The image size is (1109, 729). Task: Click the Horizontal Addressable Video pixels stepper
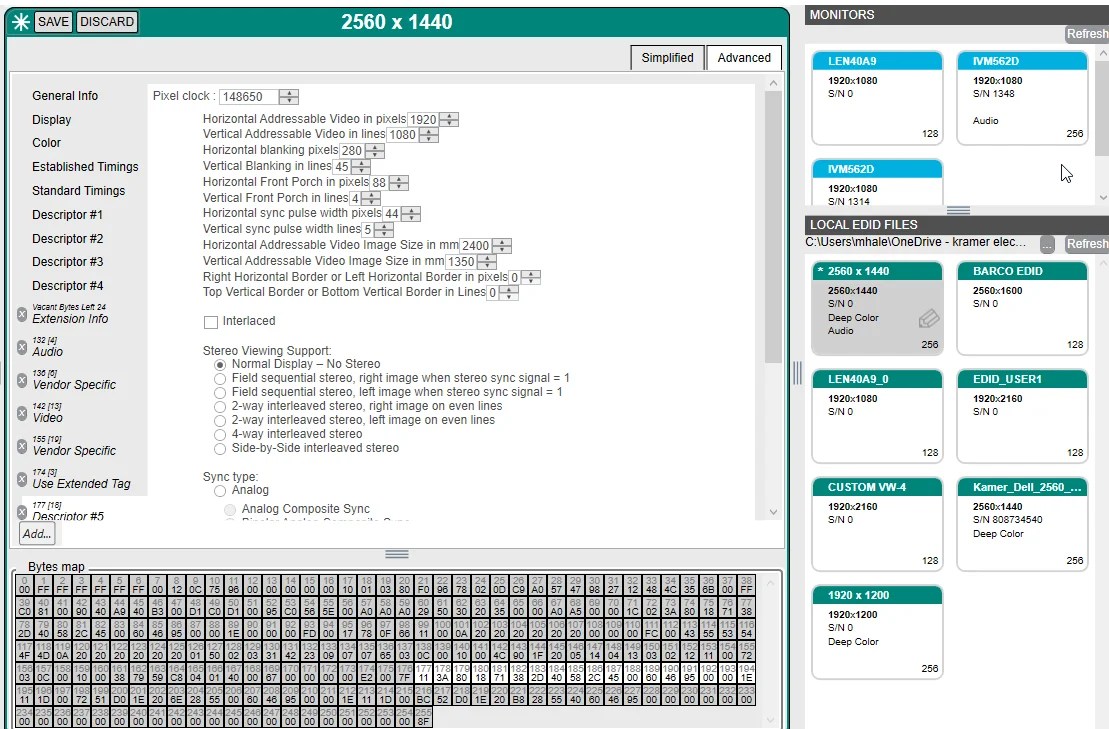(x=449, y=119)
